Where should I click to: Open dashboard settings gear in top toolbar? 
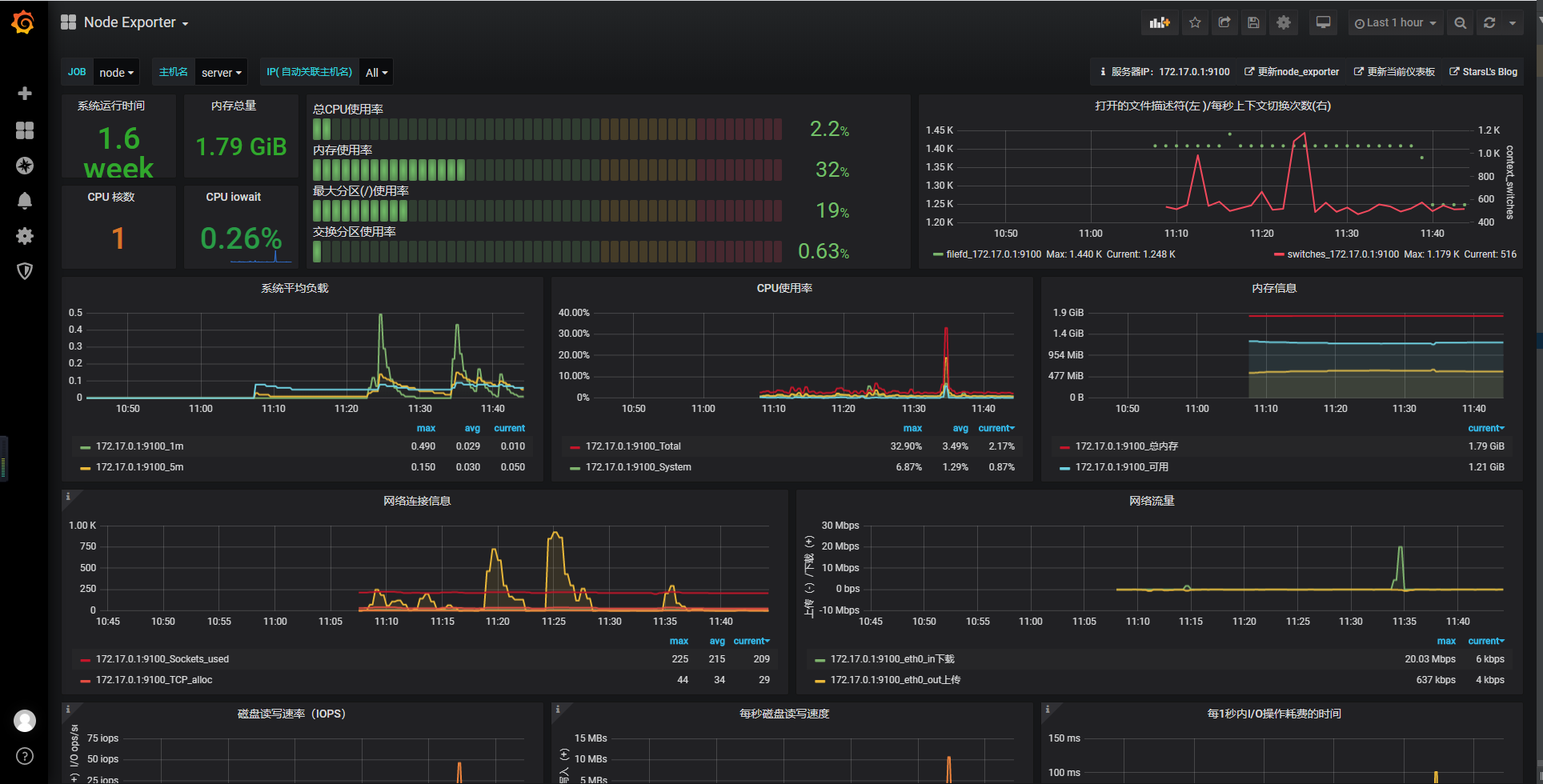(x=1284, y=23)
